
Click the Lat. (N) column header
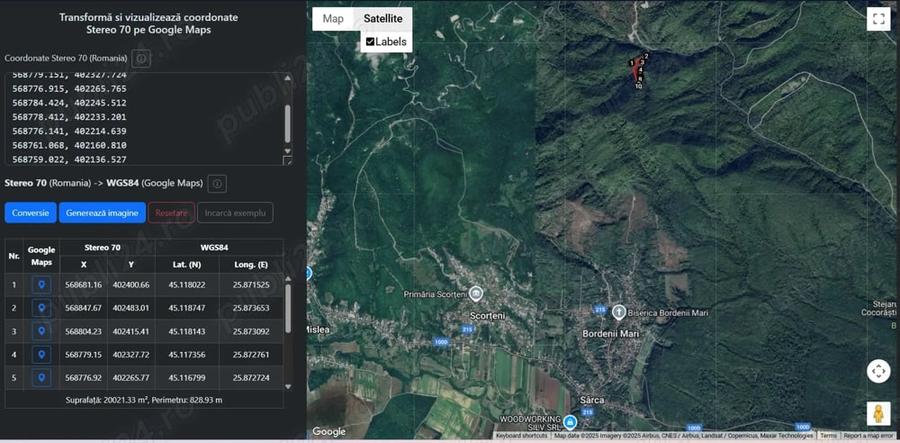coord(187,264)
